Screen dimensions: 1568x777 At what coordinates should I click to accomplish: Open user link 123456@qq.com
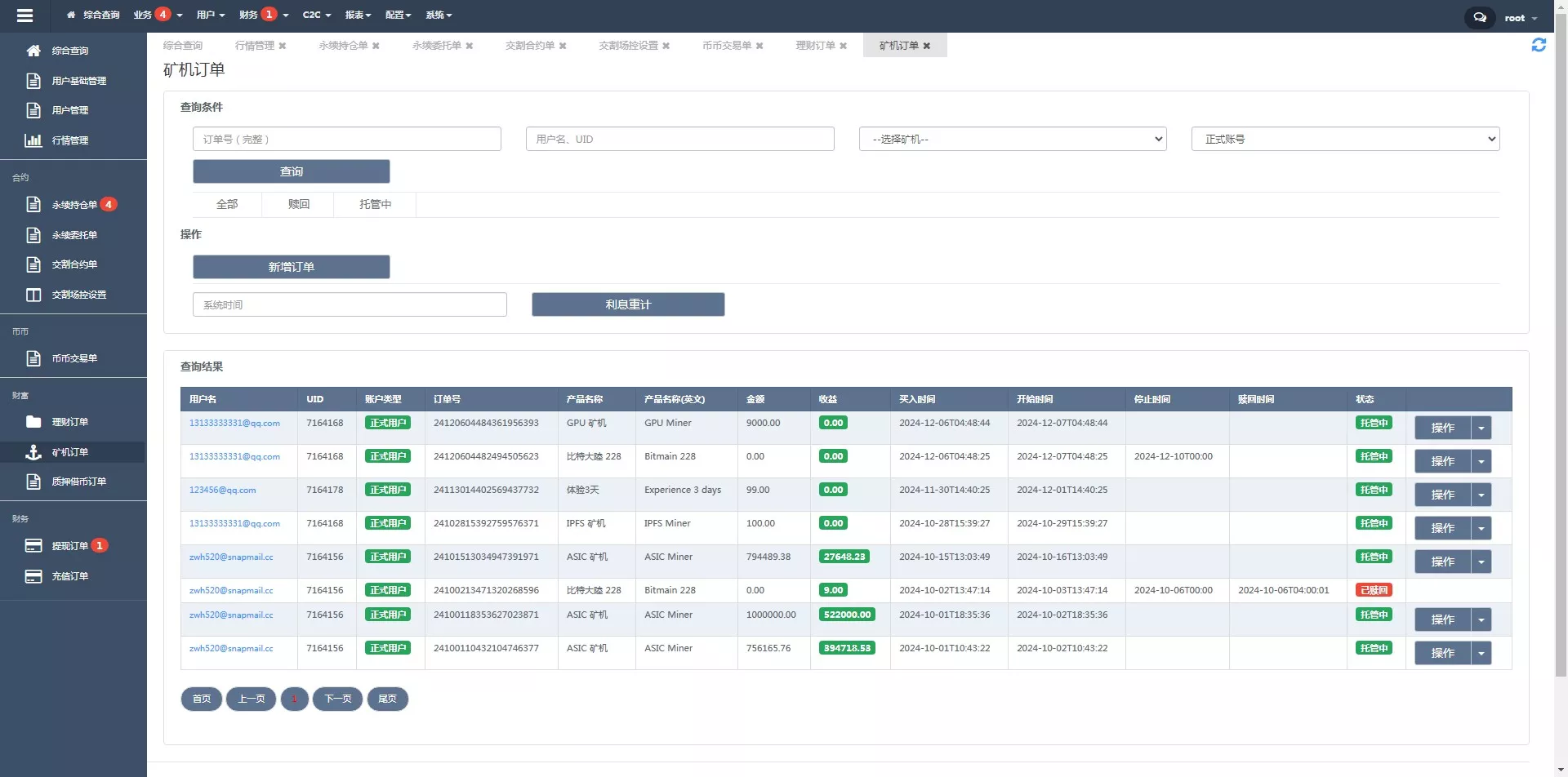pyautogui.click(x=222, y=491)
